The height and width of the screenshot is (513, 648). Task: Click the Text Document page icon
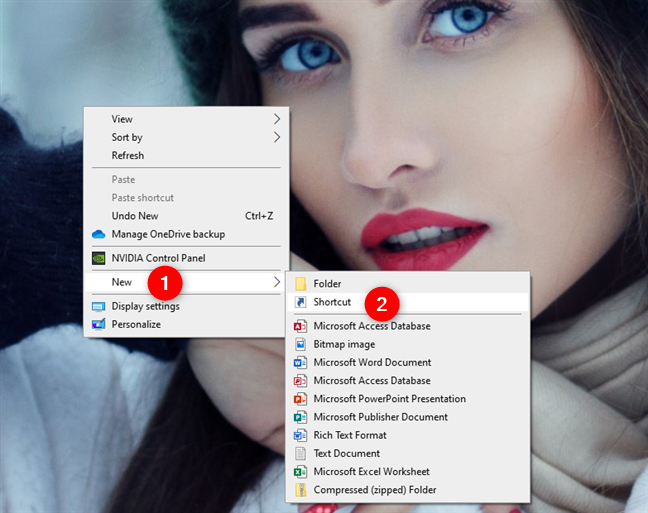[300, 453]
